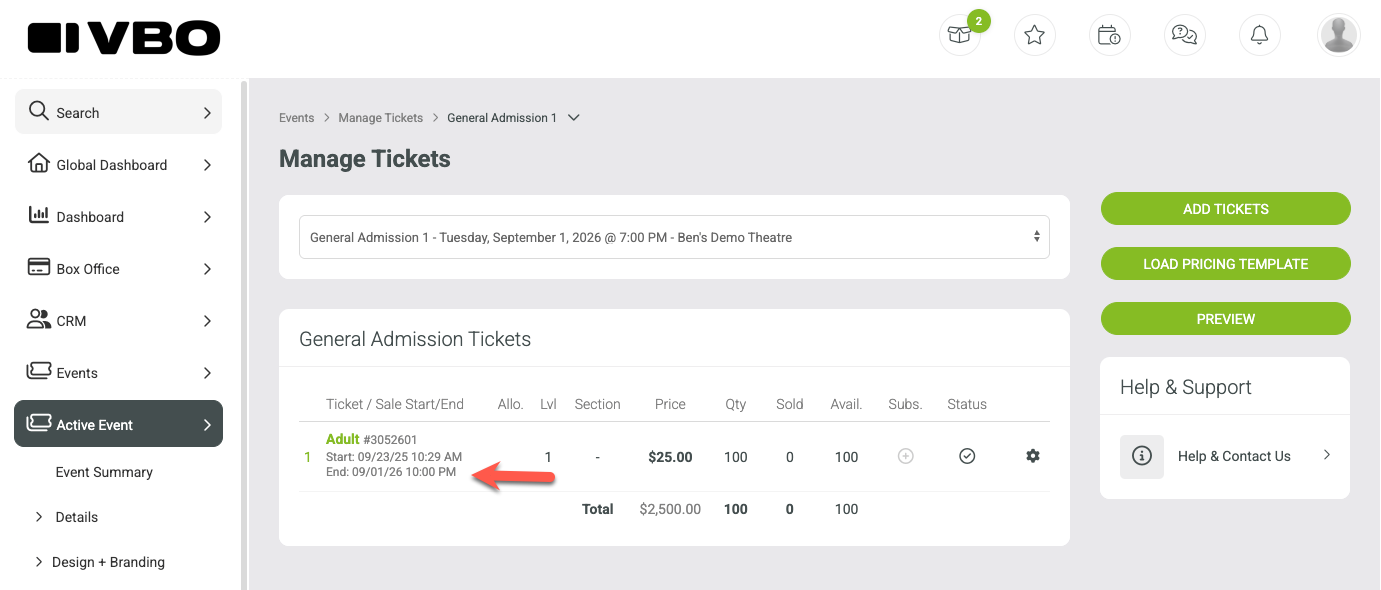The image size is (1381, 590).
Task: Toggle the Adult ticket status checkmark
Action: click(x=967, y=456)
